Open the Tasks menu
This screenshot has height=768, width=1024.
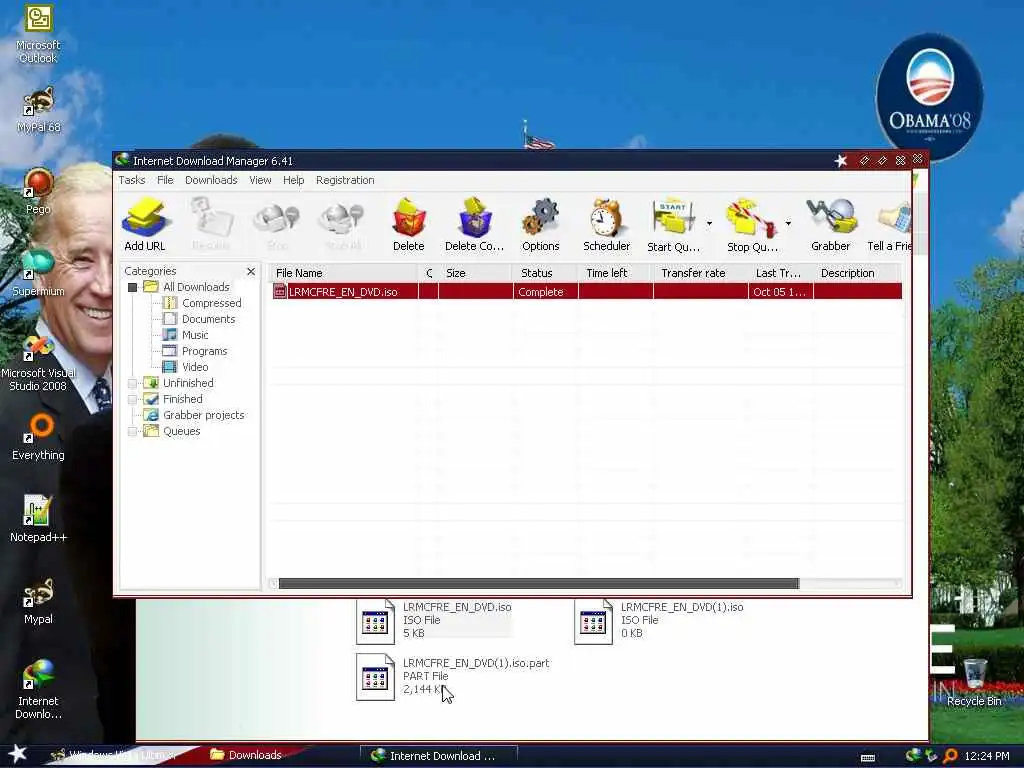point(132,180)
